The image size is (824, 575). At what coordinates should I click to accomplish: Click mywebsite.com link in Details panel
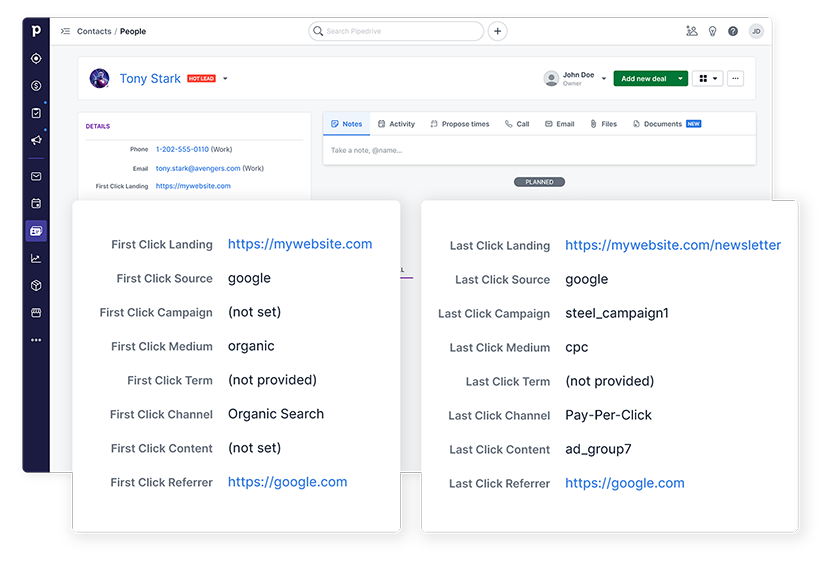[193, 186]
